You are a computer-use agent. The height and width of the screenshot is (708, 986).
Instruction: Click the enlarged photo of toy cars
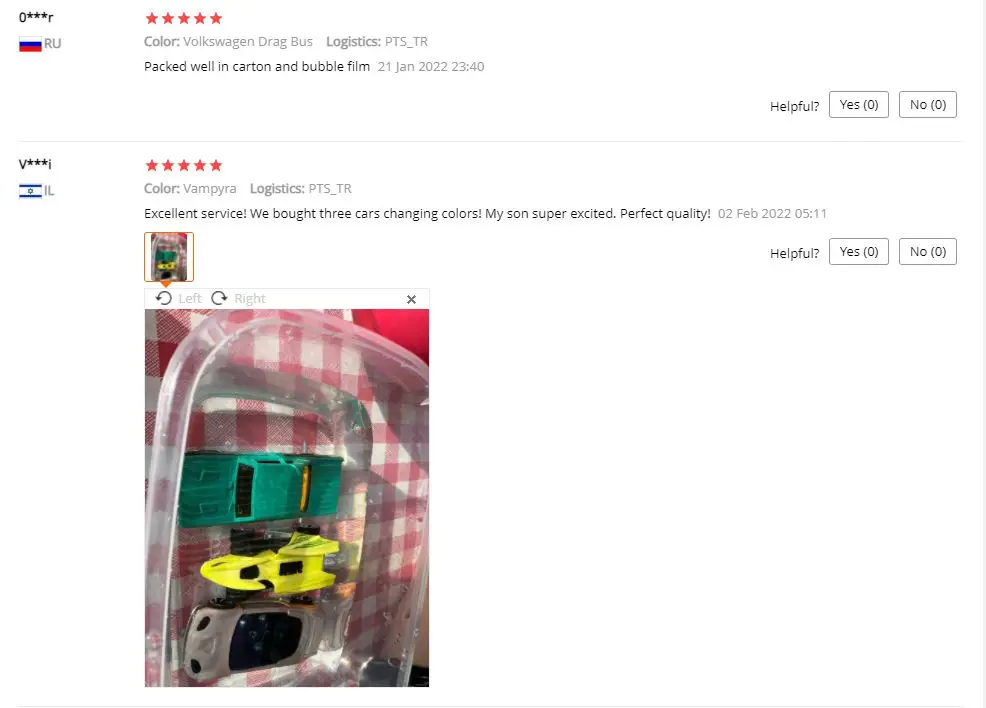click(287, 497)
